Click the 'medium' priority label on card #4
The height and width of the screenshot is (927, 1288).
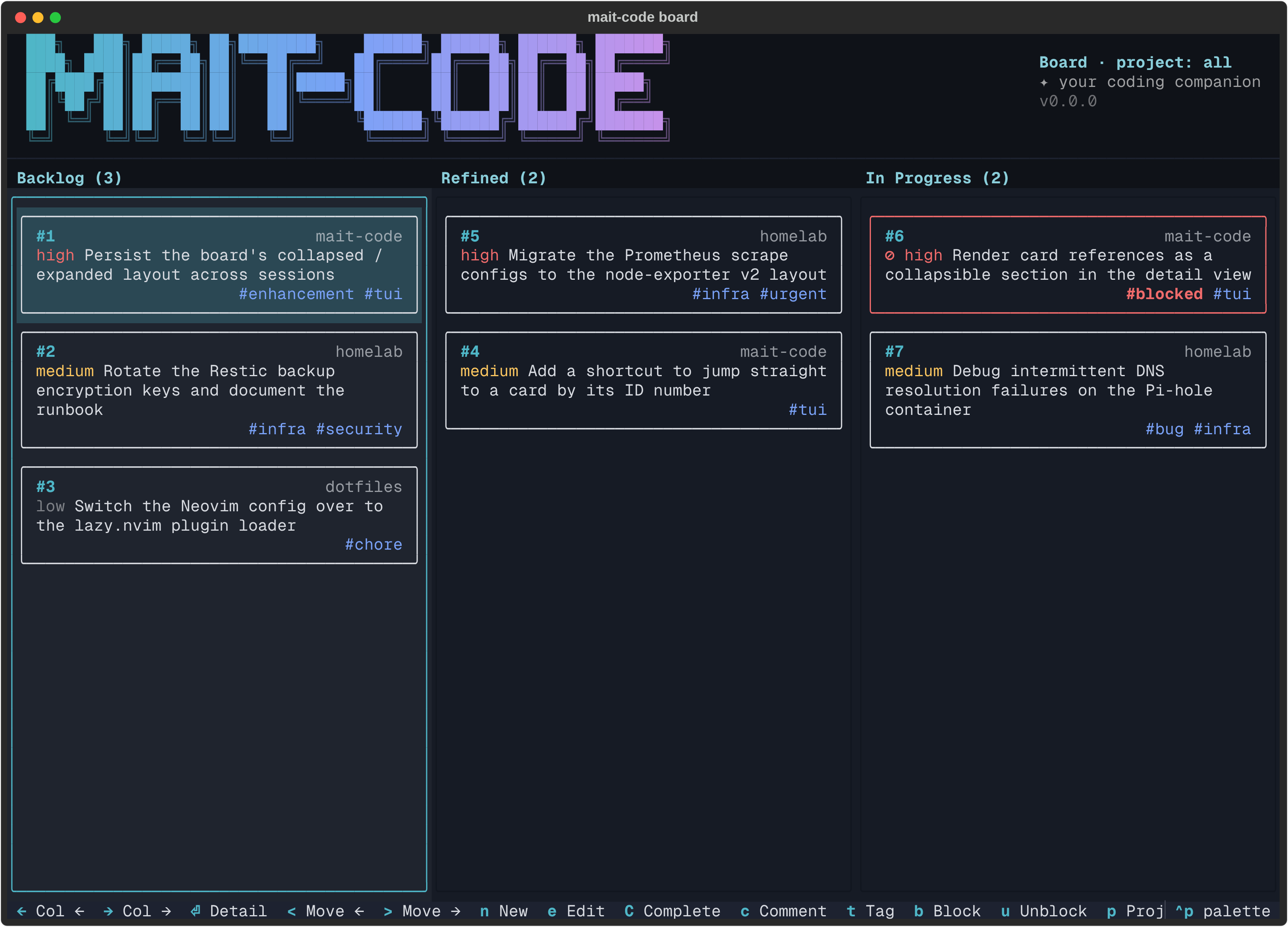489,371
